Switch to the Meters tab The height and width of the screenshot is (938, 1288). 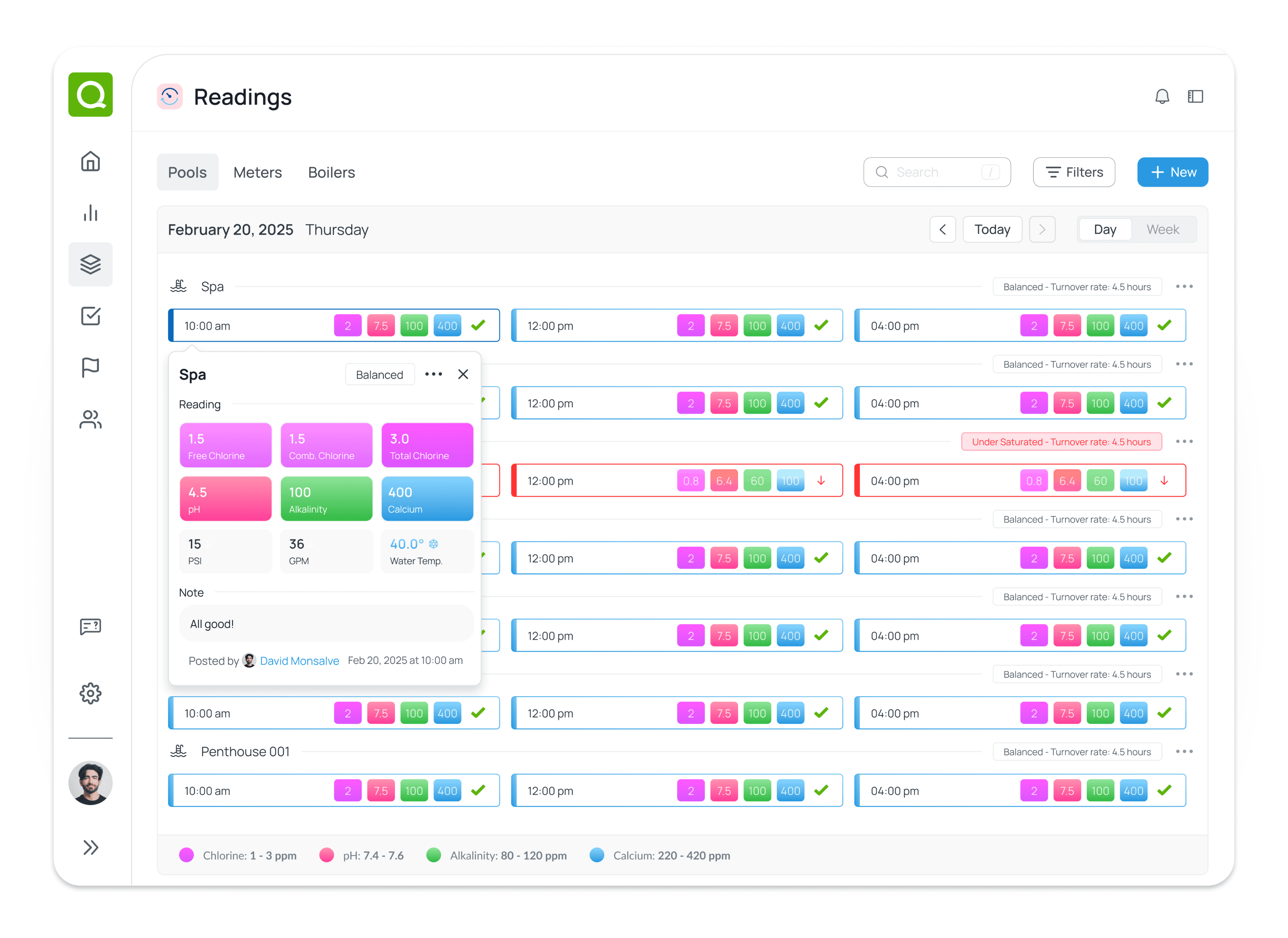[x=257, y=172]
